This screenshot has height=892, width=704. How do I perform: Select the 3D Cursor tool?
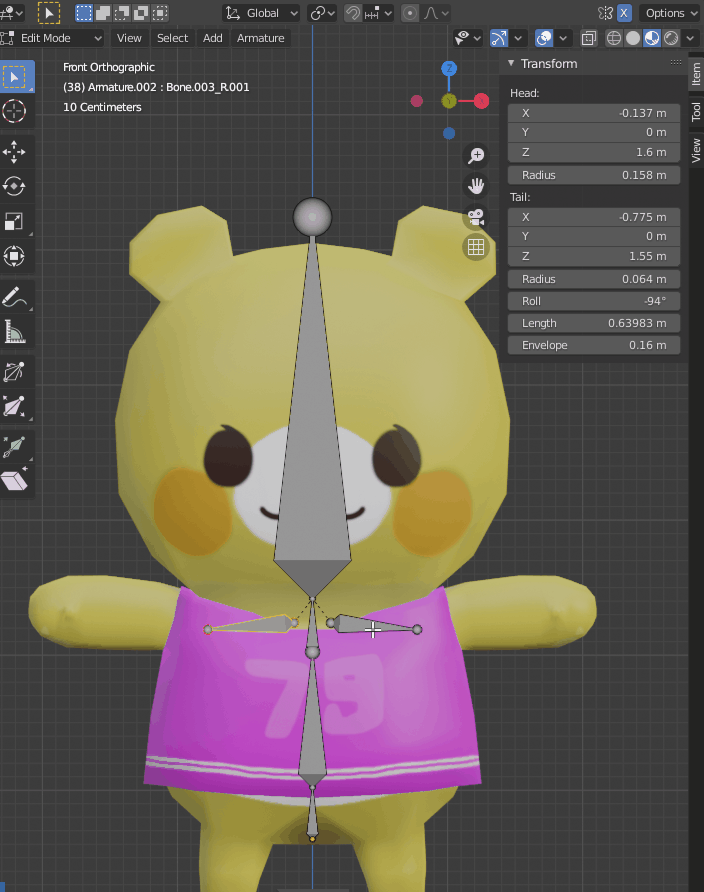point(14,111)
